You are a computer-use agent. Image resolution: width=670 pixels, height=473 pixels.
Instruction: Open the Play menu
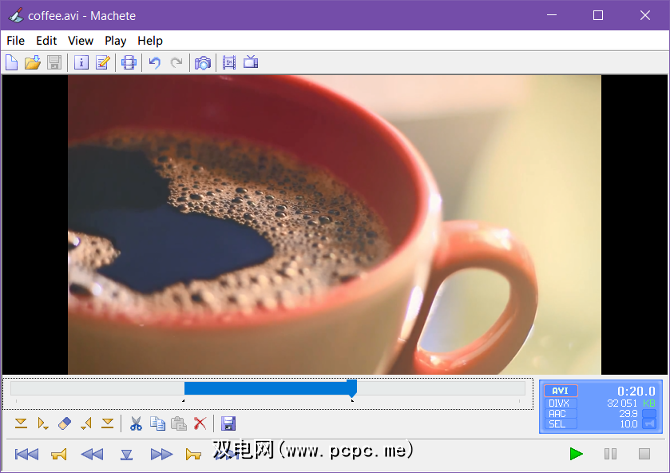coord(115,41)
